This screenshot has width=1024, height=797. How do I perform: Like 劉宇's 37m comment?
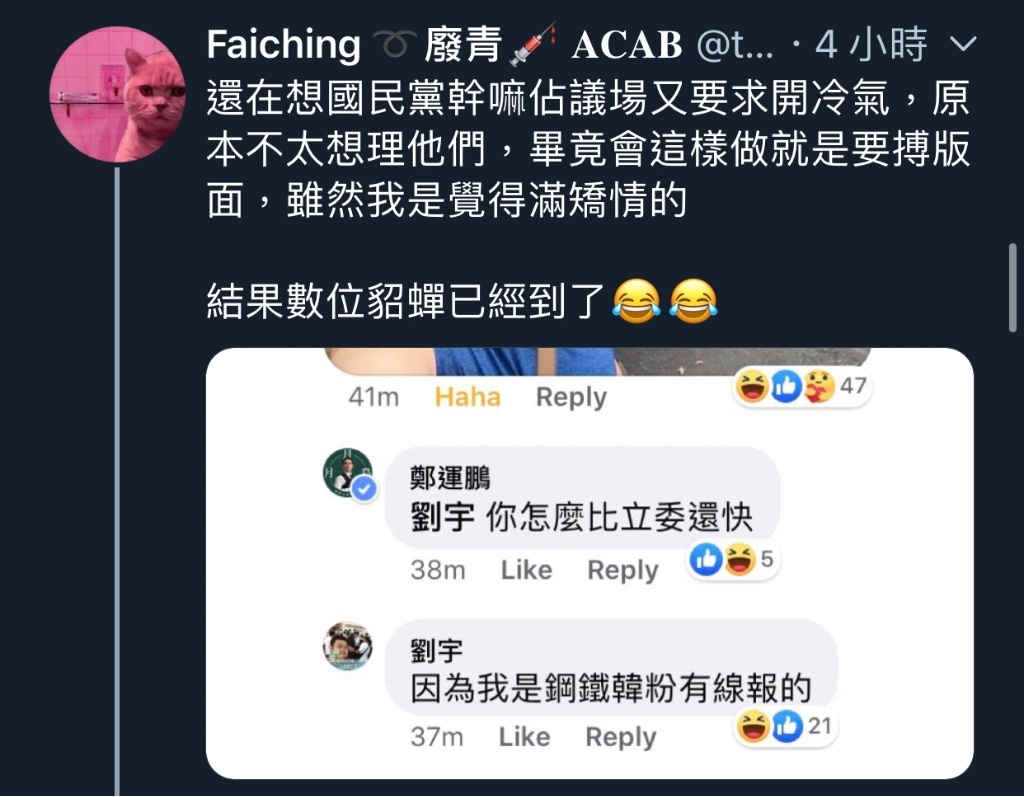click(524, 736)
